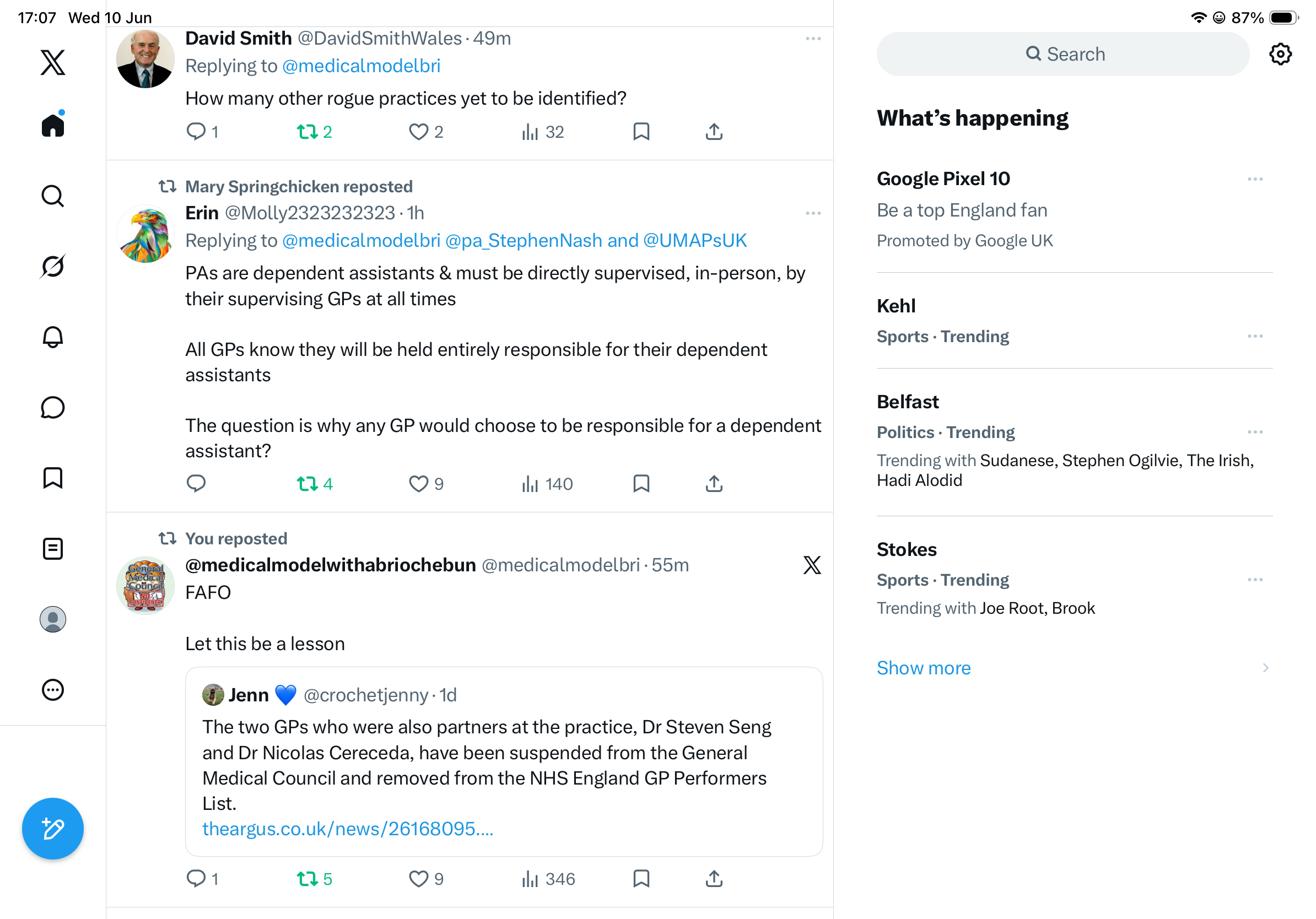
Task: Expand trends with Show more
Action: 924,668
